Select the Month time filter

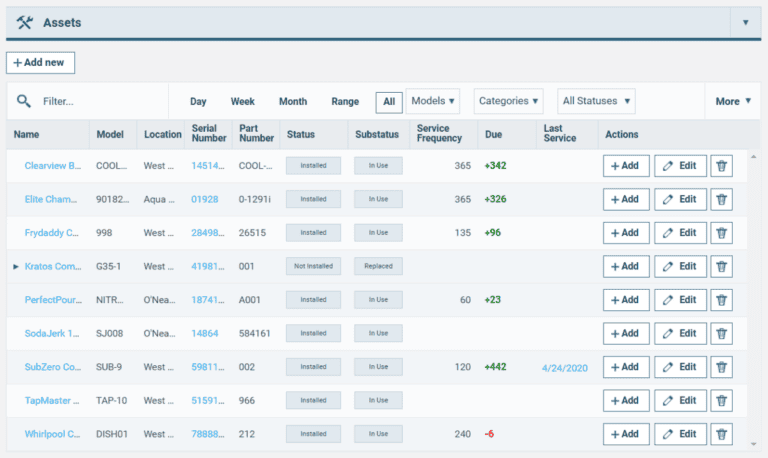pyautogui.click(x=293, y=101)
